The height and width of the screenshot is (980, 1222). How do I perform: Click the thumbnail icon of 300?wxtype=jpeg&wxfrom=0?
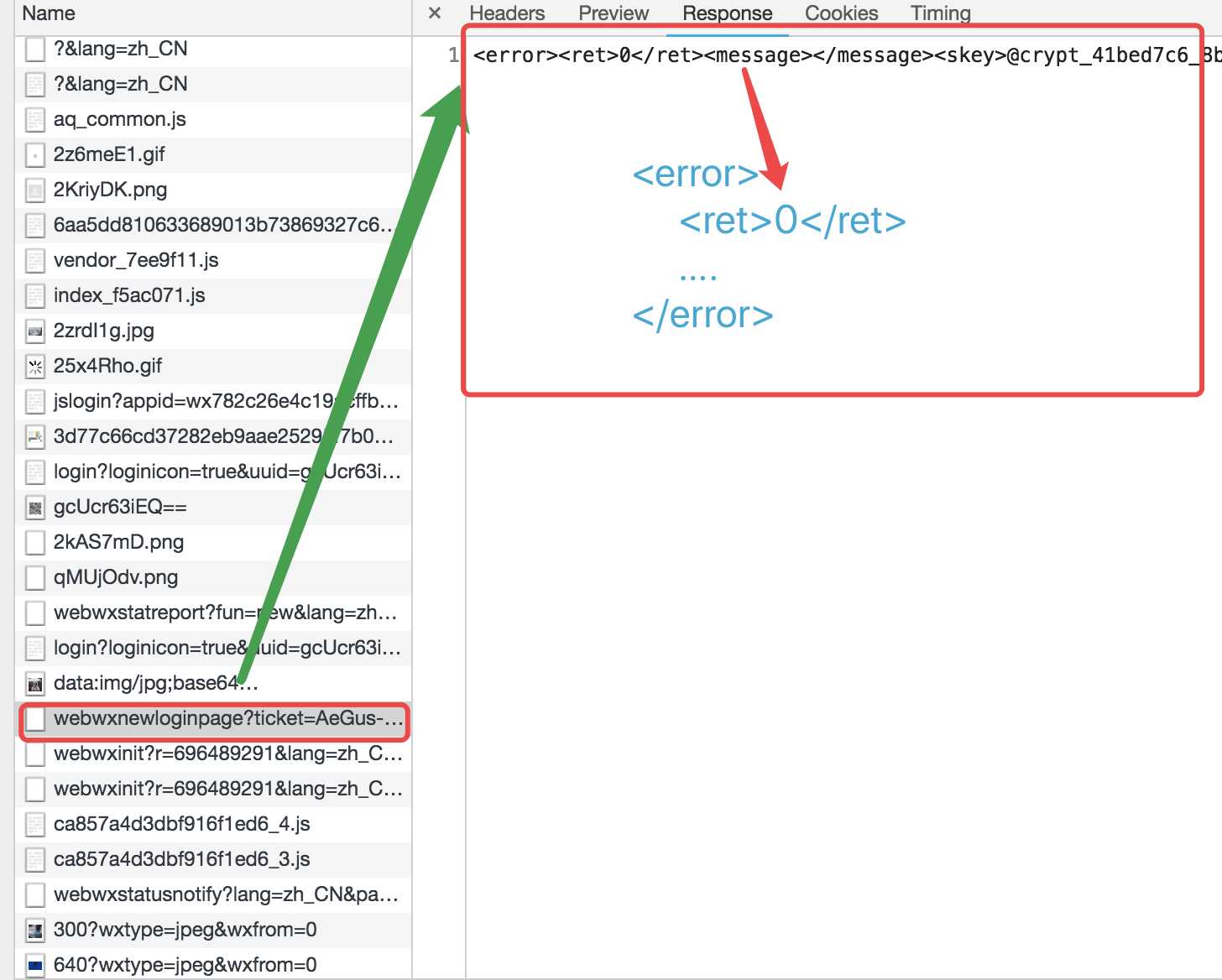tap(35, 930)
